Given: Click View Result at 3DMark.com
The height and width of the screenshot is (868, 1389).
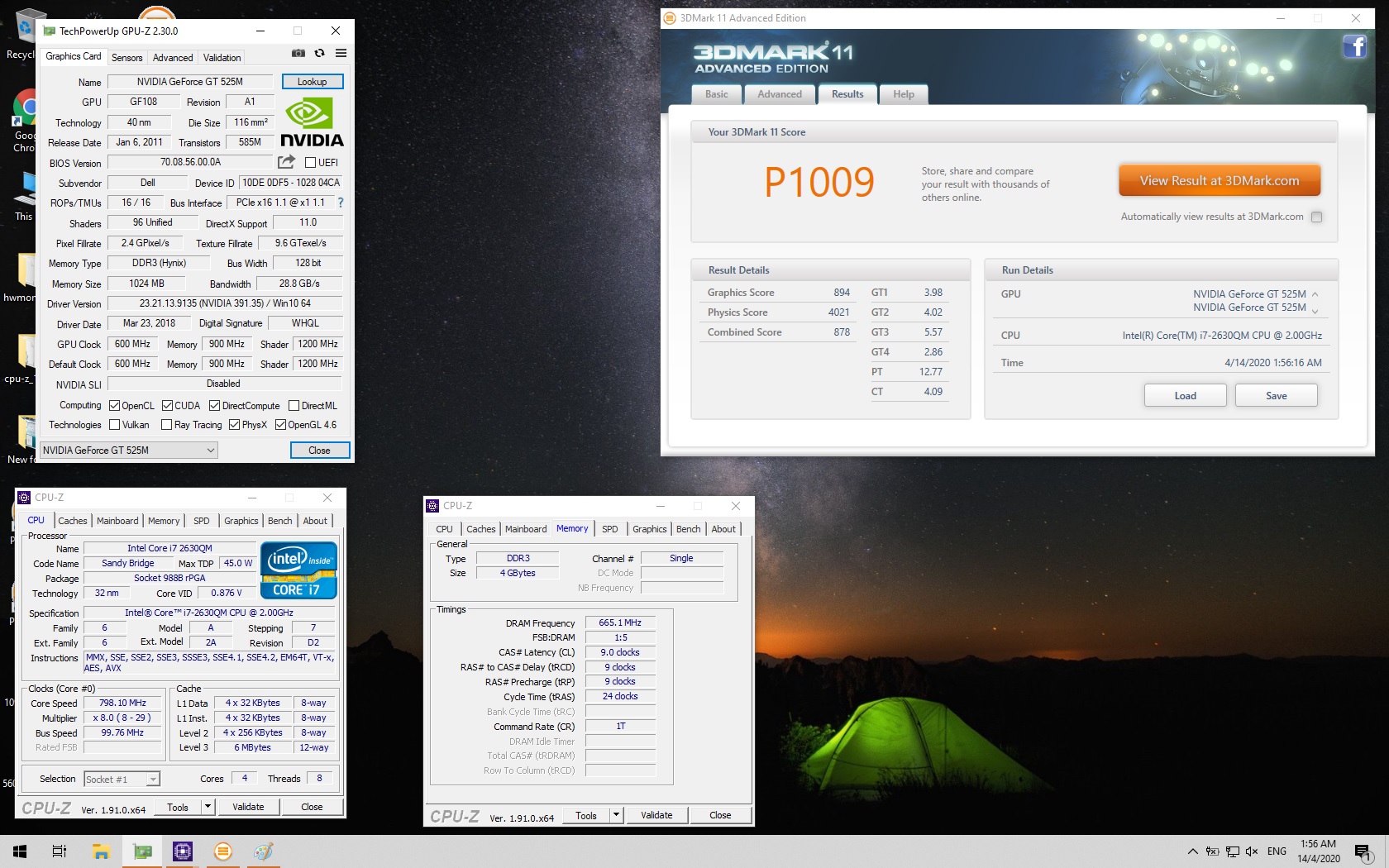Looking at the screenshot, I should coord(1220,181).
